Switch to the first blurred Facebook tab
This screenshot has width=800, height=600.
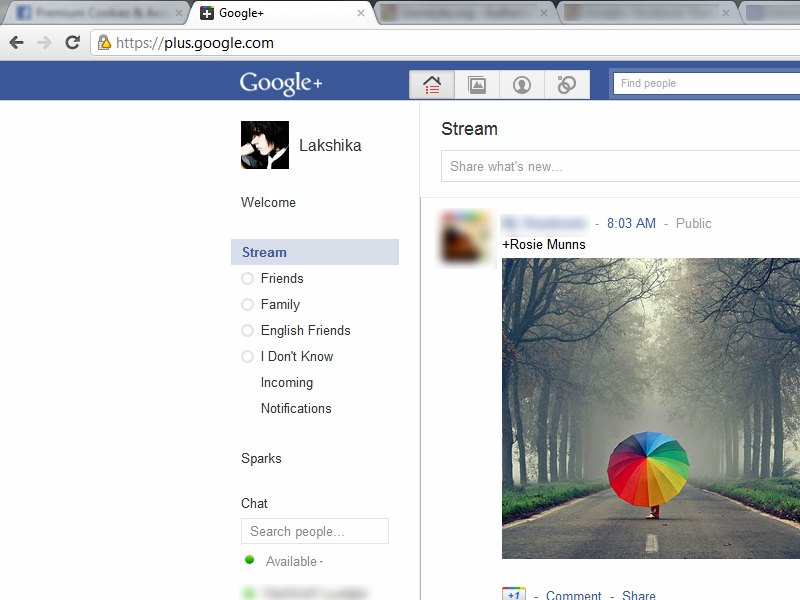(94, 13)
